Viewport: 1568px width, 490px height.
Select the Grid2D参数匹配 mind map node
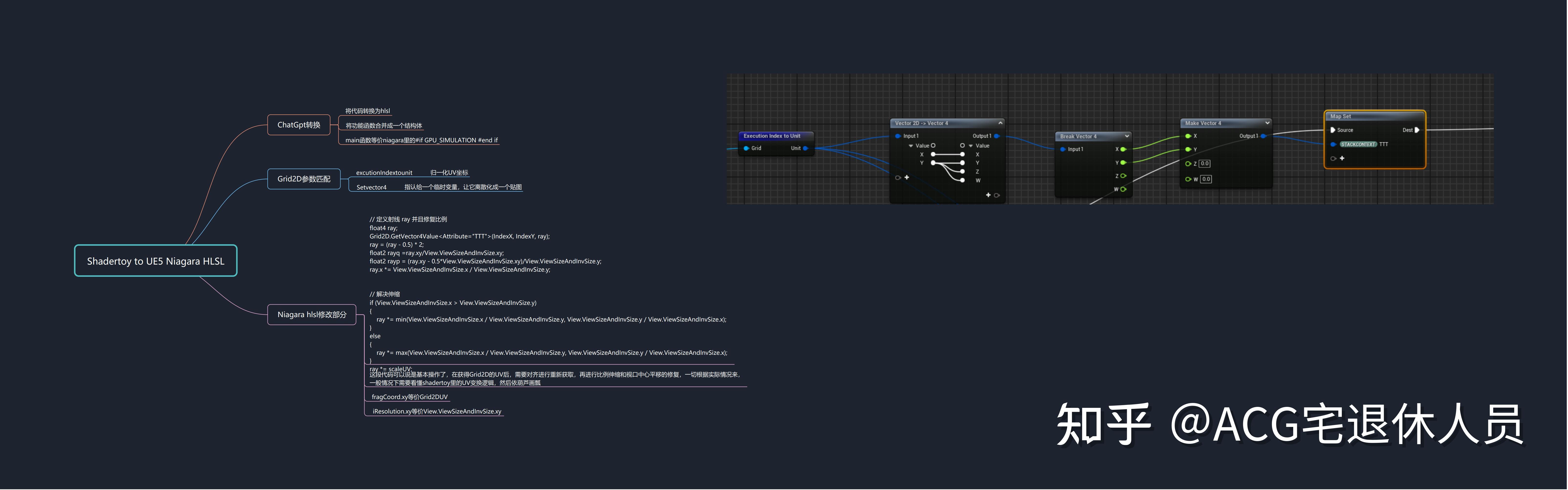pos(304,178)
